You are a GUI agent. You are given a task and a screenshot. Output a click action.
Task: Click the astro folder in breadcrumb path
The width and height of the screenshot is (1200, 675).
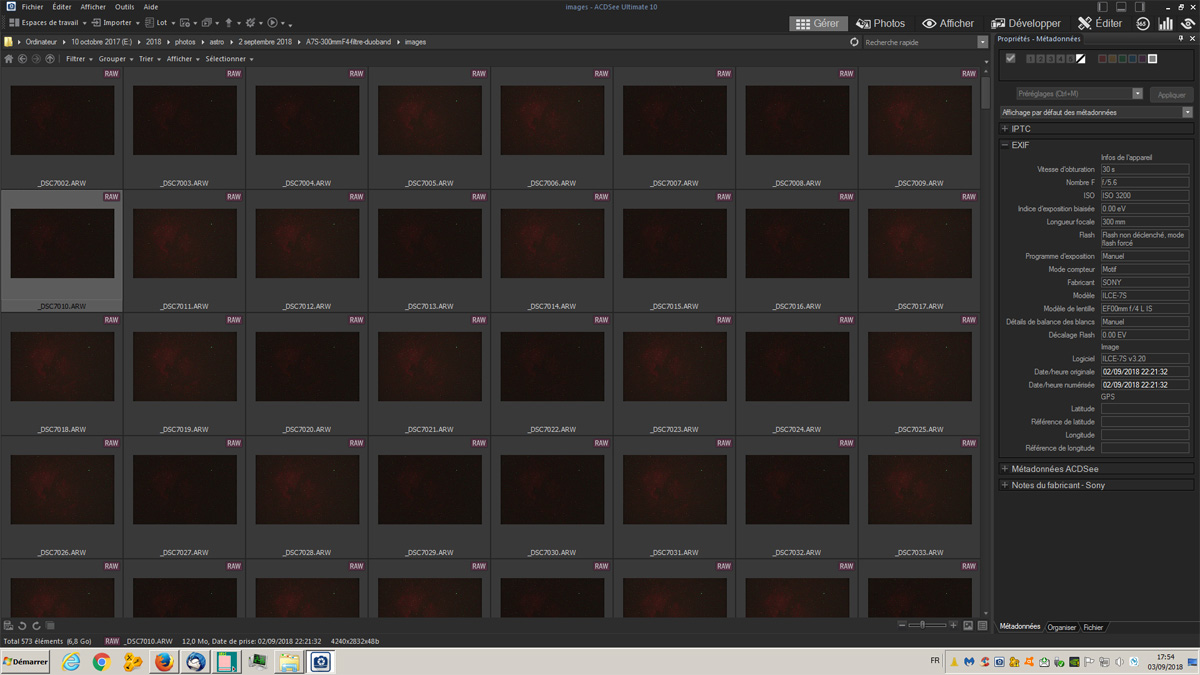(x=216, y=42)
